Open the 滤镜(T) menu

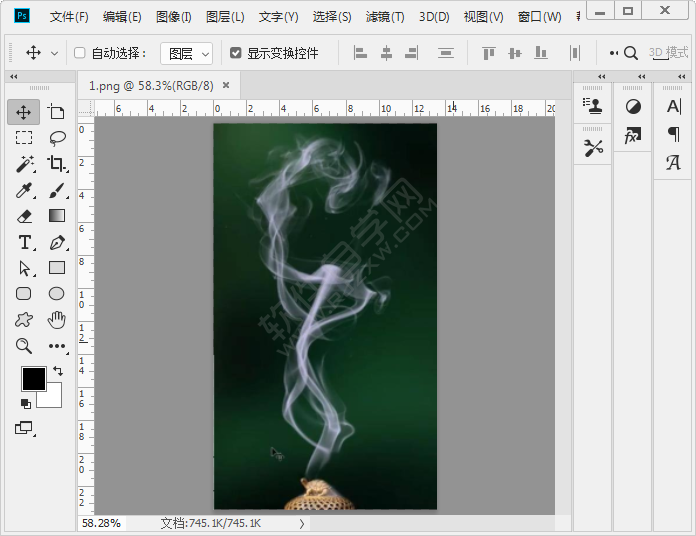coord(385,17)
